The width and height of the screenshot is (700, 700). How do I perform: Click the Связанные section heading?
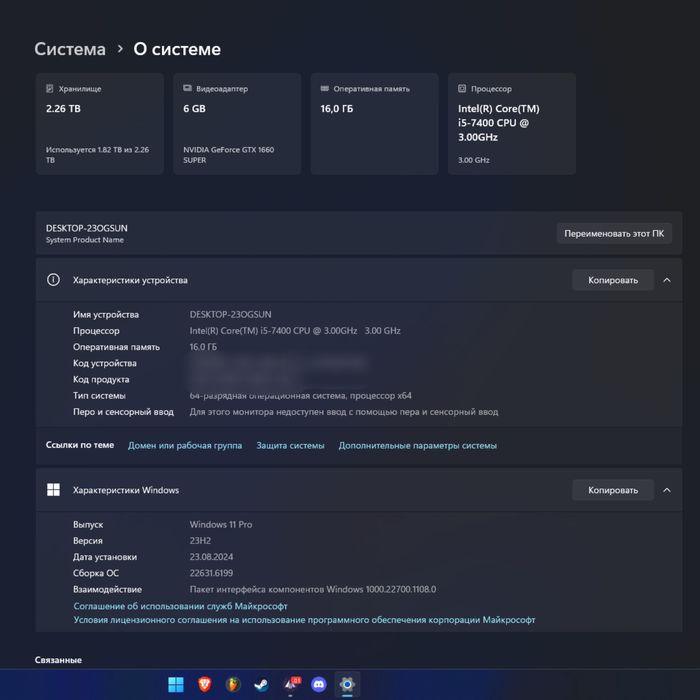pyautogui.click(x=58, y=660)
